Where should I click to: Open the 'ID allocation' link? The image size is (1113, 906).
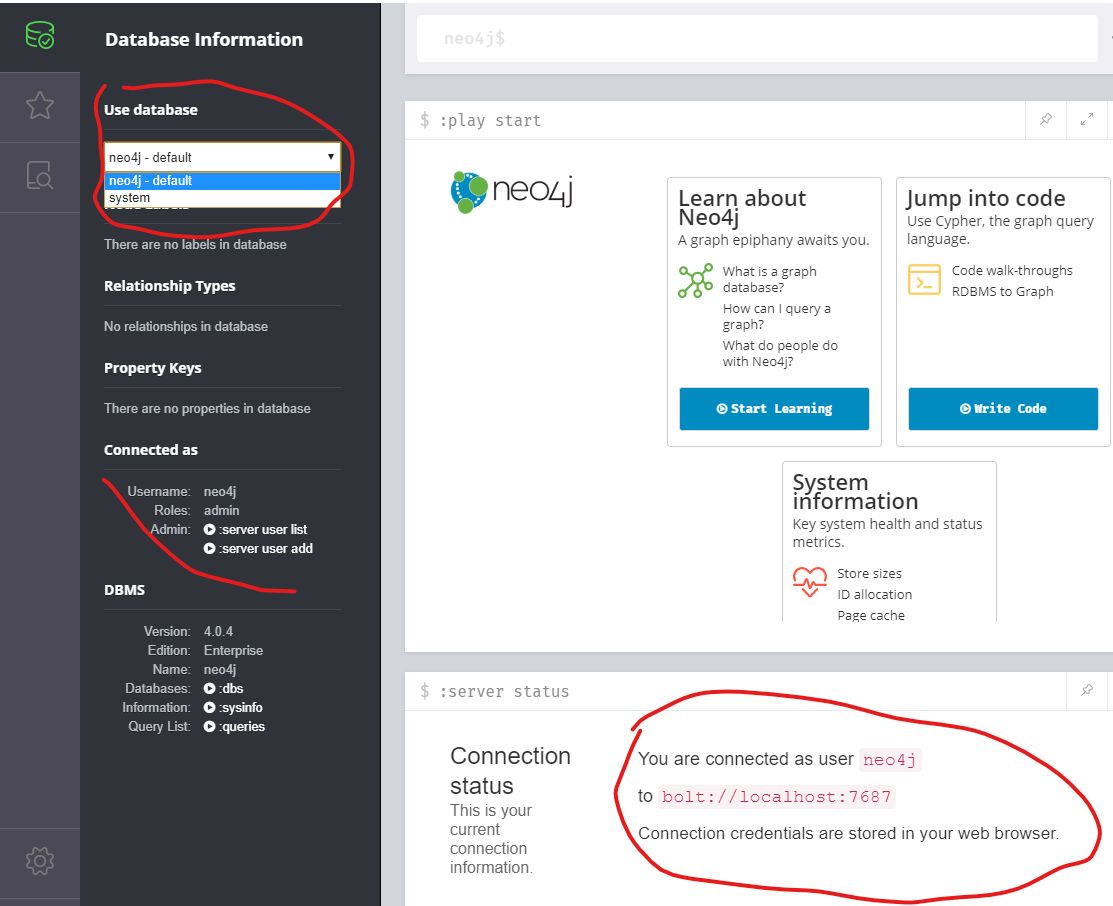click(874, 594)
